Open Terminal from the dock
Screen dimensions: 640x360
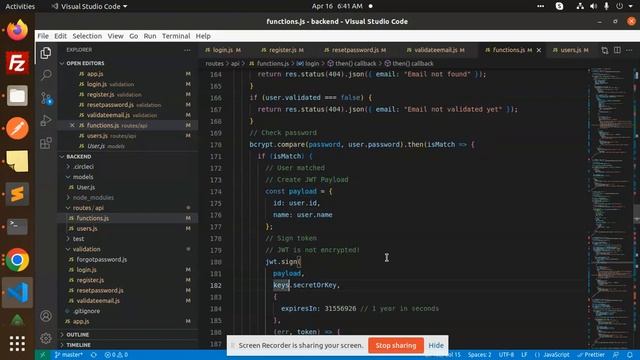pyautogui.click(x=17, y=227)
